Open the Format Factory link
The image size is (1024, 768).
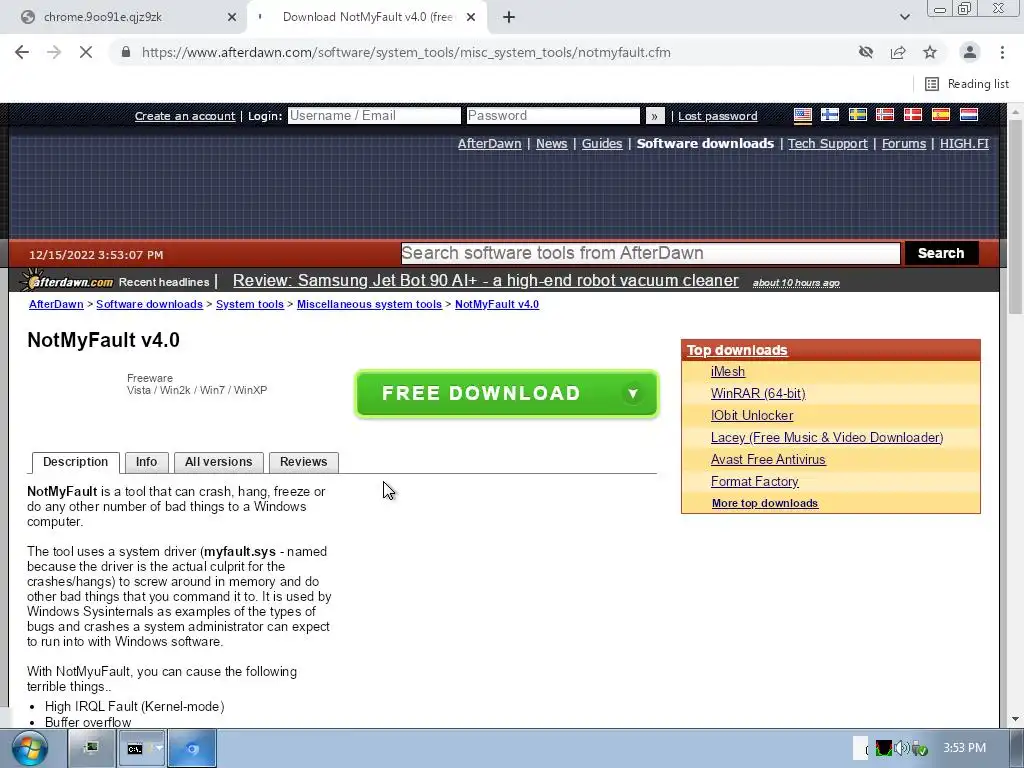point(754,481)
